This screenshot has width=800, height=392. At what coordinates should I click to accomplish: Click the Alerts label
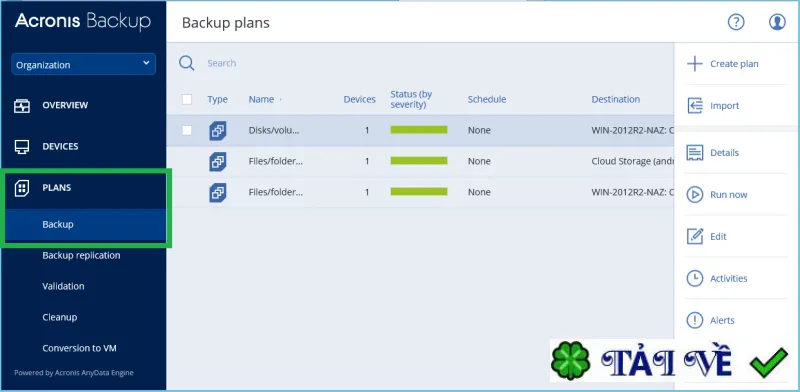[x=722, y=321]
